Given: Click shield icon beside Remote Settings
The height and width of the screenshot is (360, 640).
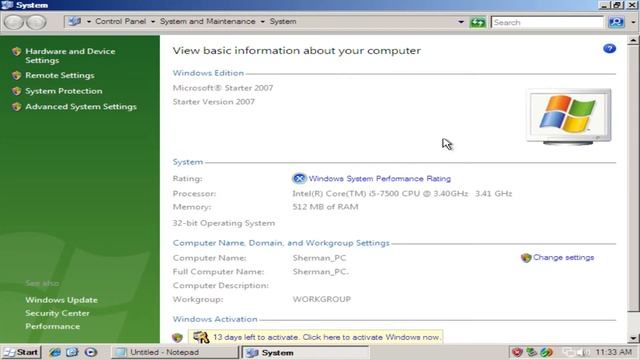Looking at the screenshot, I should (x=16, y=75).
